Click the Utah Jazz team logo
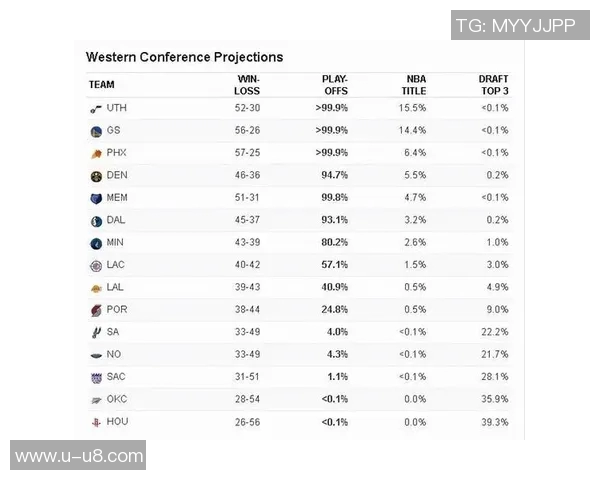The width and height of the screenshot is (600, 480). point(96,108)
